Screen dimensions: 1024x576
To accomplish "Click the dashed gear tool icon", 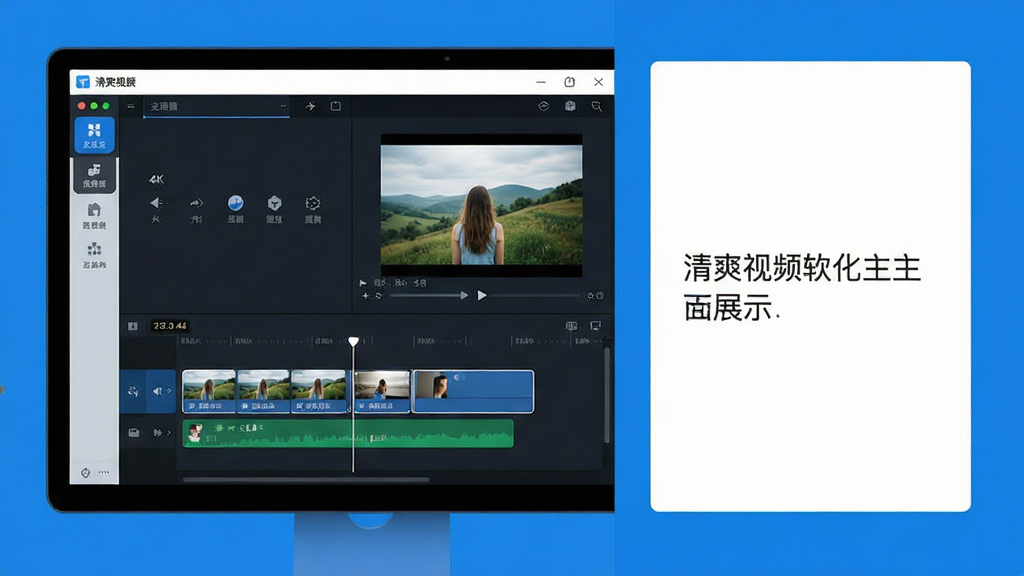I will pos(313,203).
